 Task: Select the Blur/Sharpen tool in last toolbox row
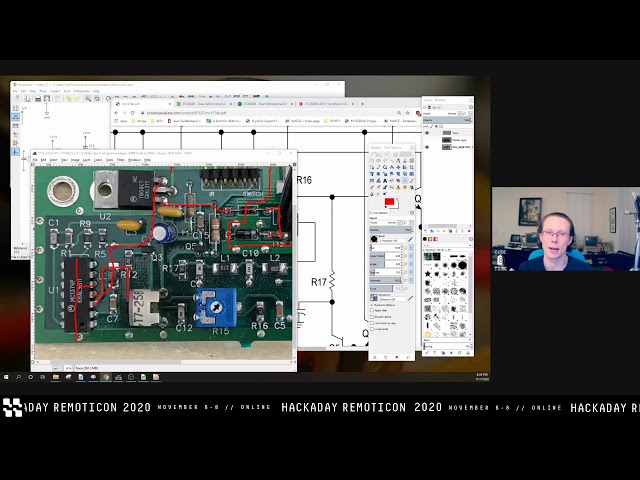pyautogui.click(x=371, y=194)
